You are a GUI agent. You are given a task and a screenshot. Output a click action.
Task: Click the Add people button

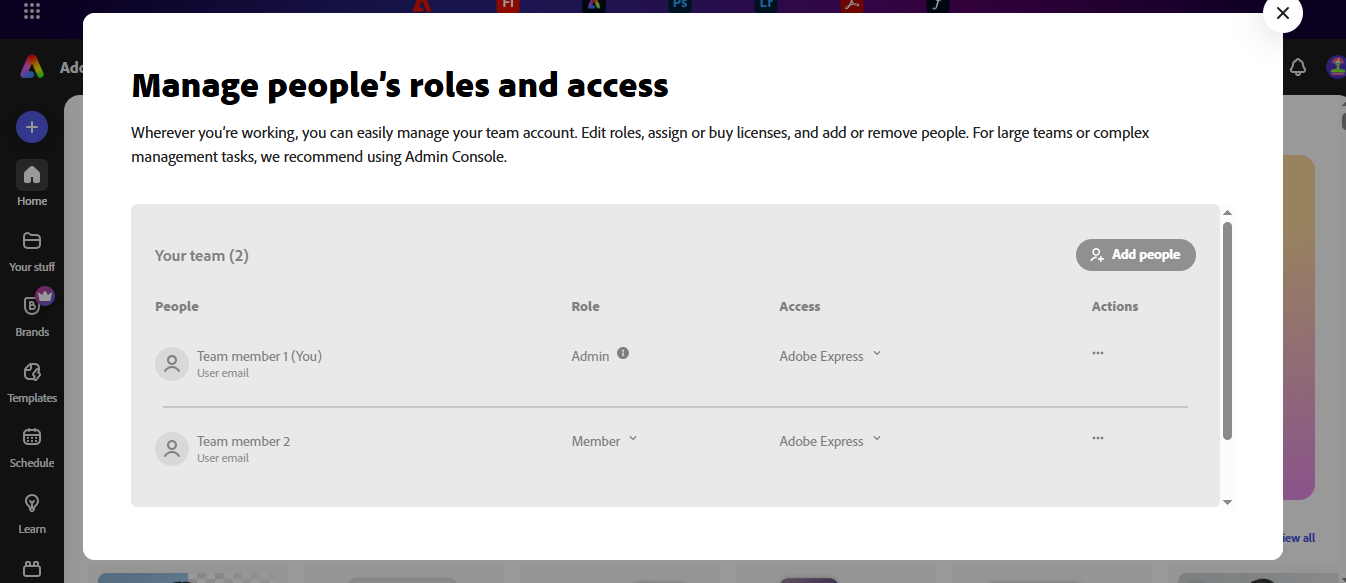click(1135, 255)
